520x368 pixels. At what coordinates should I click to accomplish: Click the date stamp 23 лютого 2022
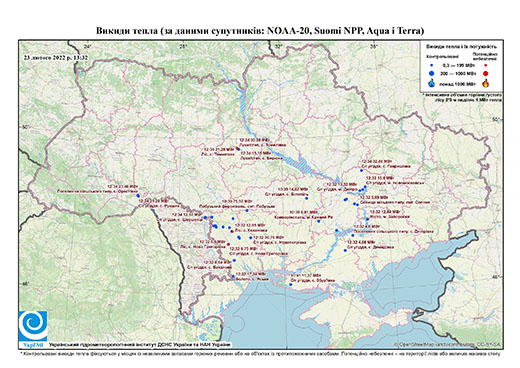click(56, 57)
